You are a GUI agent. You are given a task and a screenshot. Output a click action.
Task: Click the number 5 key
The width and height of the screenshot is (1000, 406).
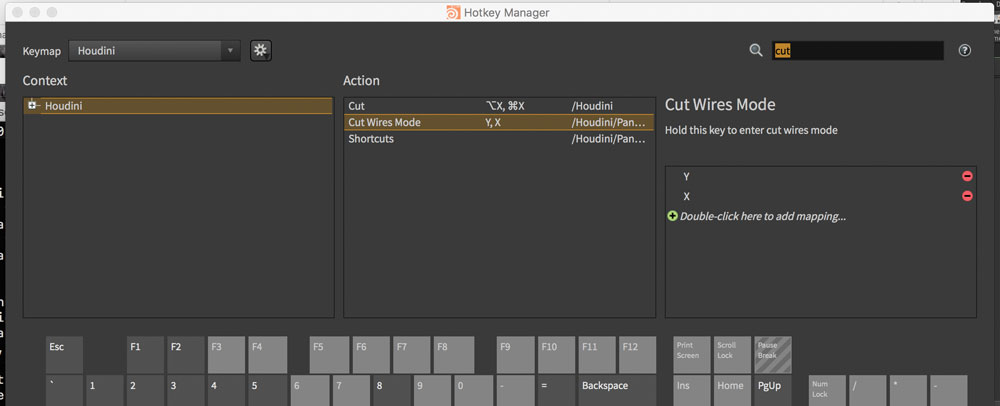267,391
